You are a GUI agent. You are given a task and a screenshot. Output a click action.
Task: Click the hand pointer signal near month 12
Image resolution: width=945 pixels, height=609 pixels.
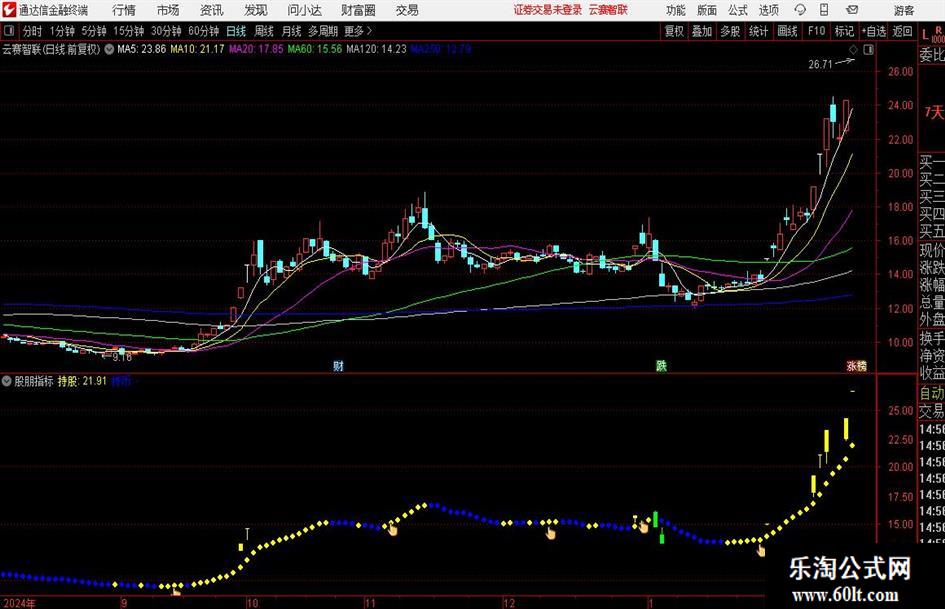550,532
